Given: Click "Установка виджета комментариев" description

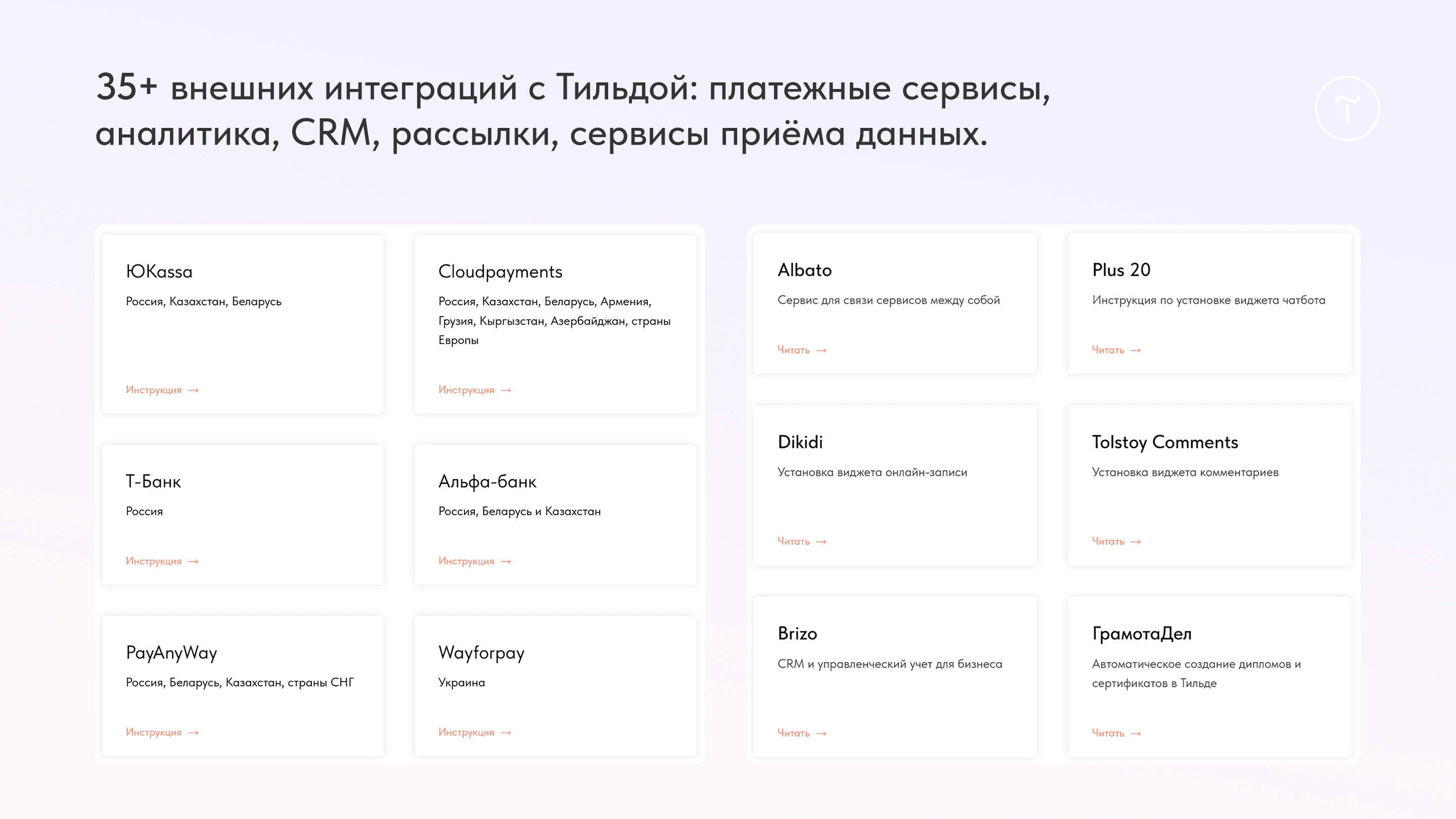Looking at the screenshot, I should (1185, 473).
